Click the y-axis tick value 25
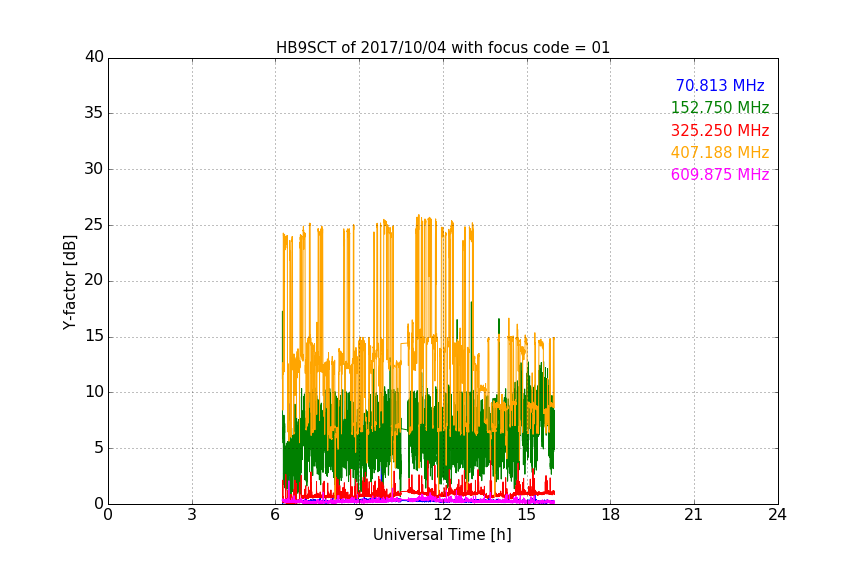Image resolution: width=864 pixels, height=576 pixels. click(x=94, y=225)
